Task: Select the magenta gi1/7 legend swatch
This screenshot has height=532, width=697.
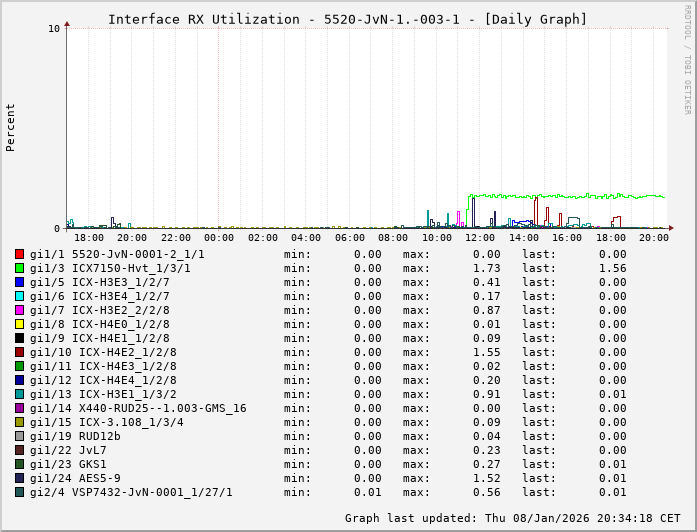Action: click(x=19, y=310)
